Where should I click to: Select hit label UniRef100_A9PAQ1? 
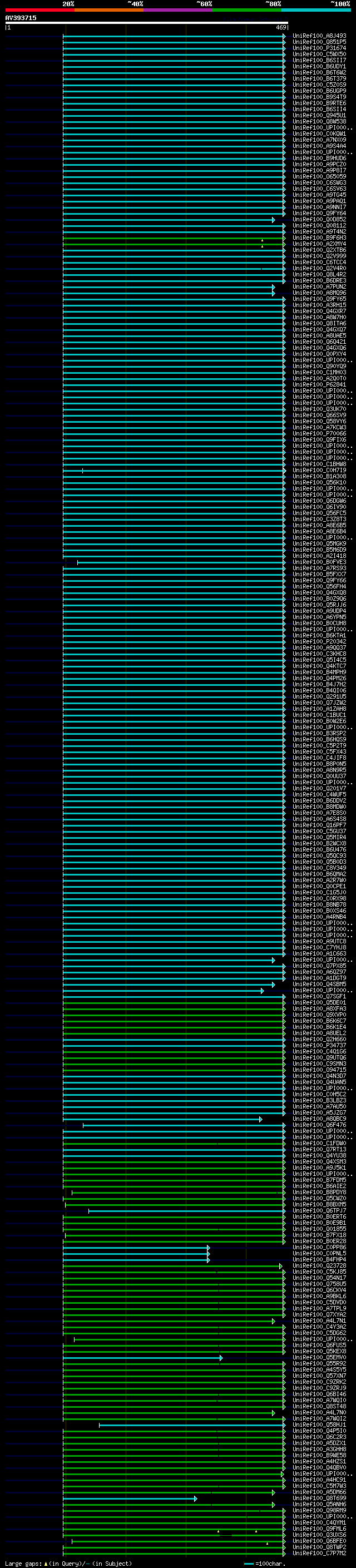tap(319, 201)
